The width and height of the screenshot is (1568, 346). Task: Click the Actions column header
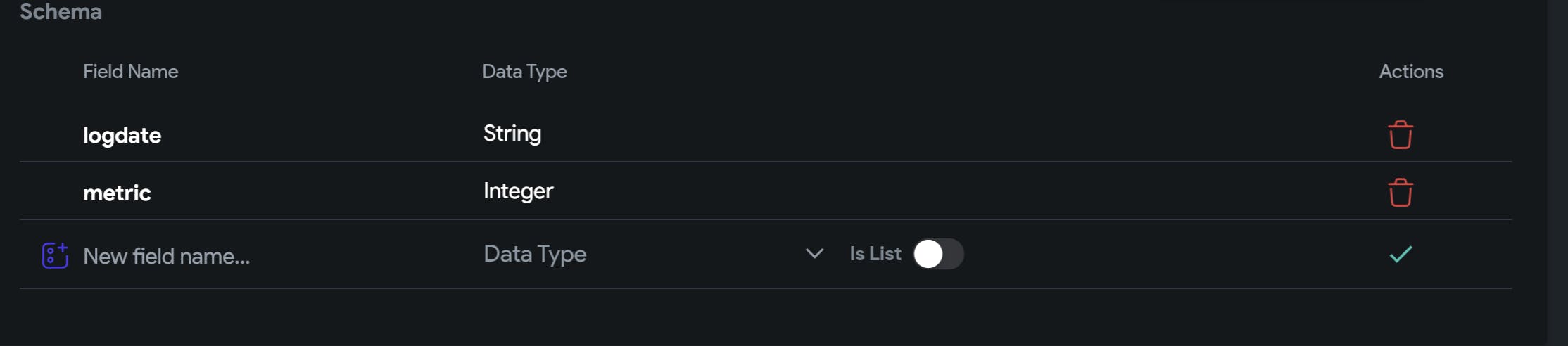(1411, 71)
